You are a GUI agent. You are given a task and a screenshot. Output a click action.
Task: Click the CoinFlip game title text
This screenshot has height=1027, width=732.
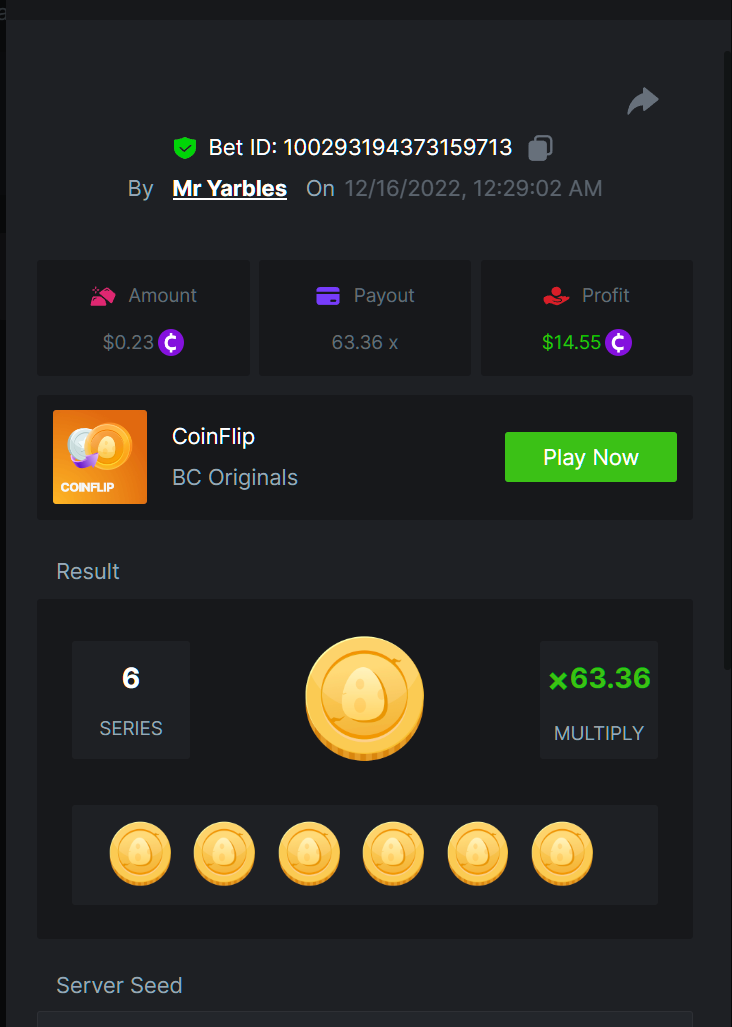(213, 437)
